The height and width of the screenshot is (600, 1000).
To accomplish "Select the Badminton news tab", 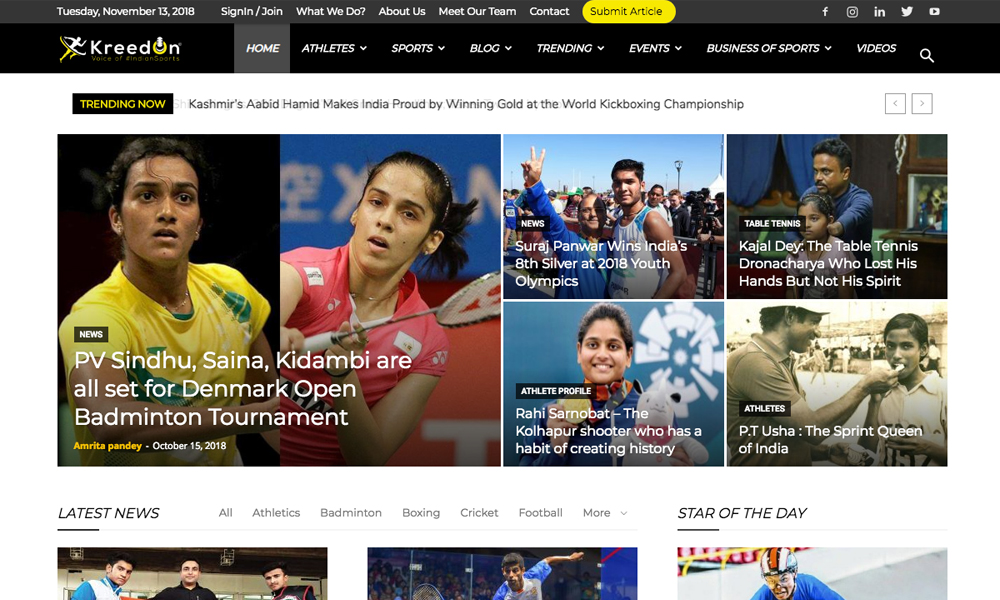I will [351, 513].
